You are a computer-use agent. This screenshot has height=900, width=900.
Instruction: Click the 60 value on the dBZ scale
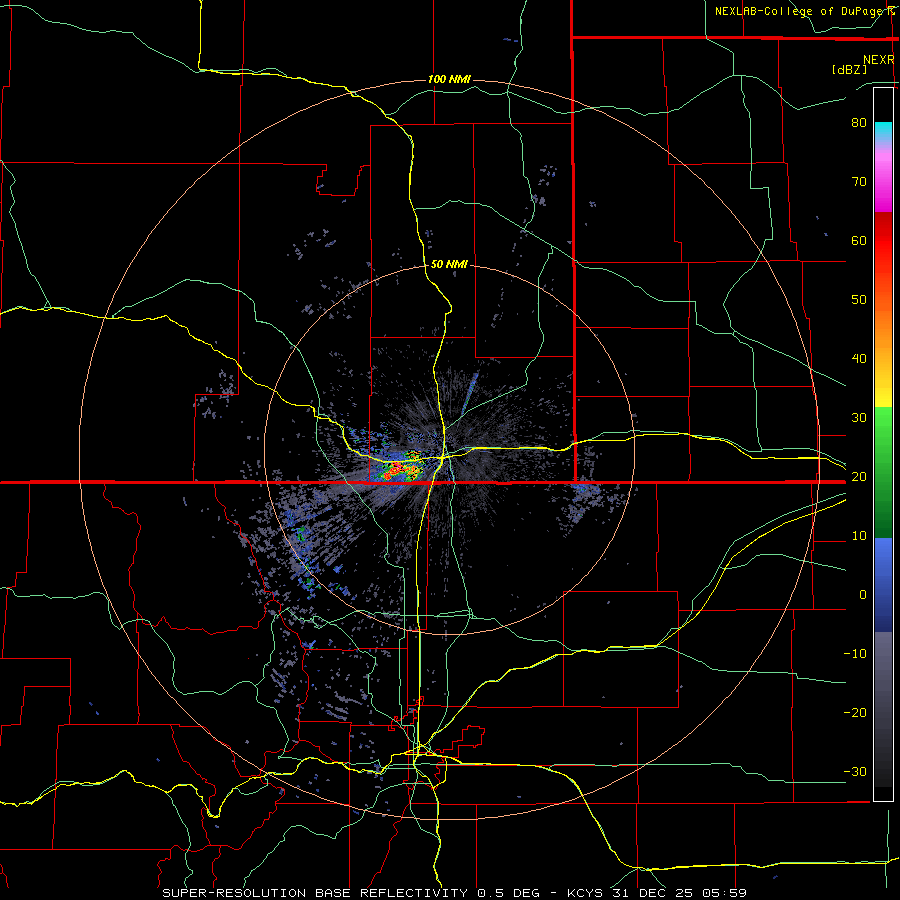859,240
